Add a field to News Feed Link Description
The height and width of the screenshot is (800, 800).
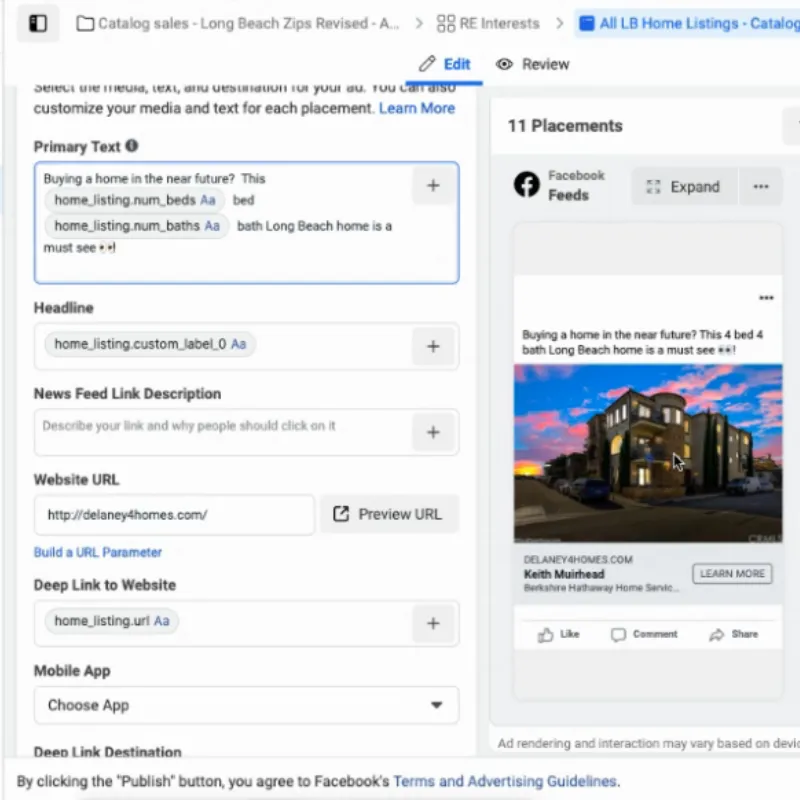coord(433,432)
